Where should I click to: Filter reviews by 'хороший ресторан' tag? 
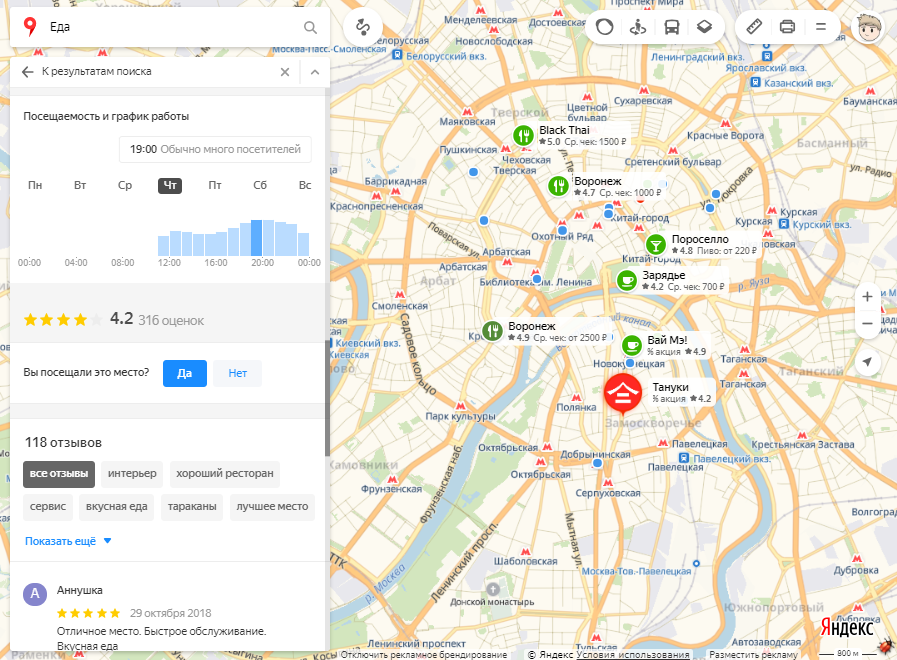coord(225,474)
